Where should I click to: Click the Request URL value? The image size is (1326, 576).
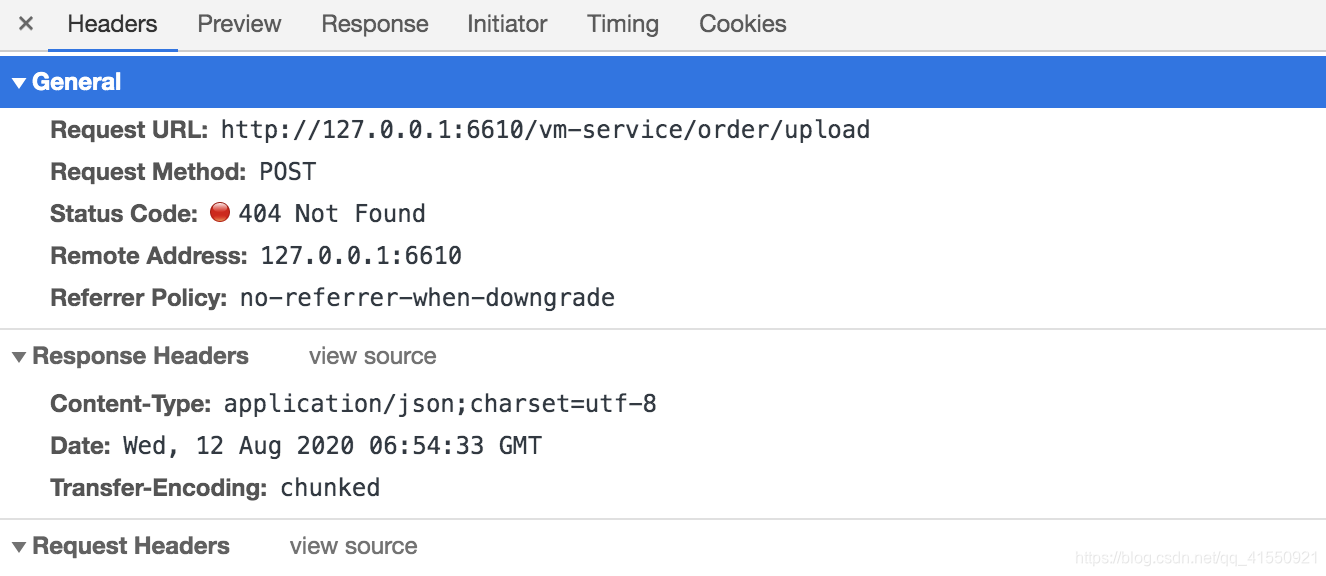(545, 129)
